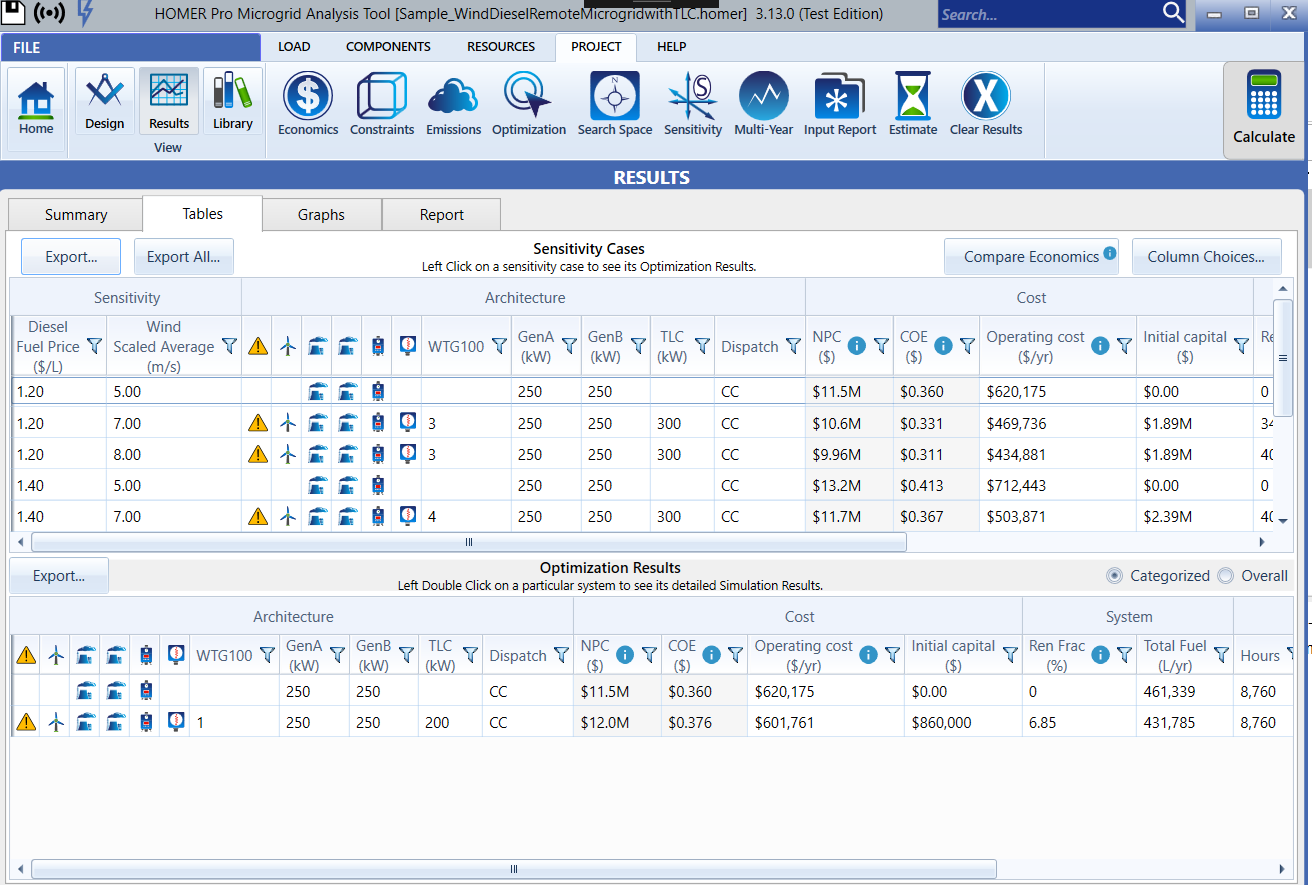Click the Estimate hourglass icon
Image resolution: width=1312 pixels, height=885 pixels.
click(912, 98)
